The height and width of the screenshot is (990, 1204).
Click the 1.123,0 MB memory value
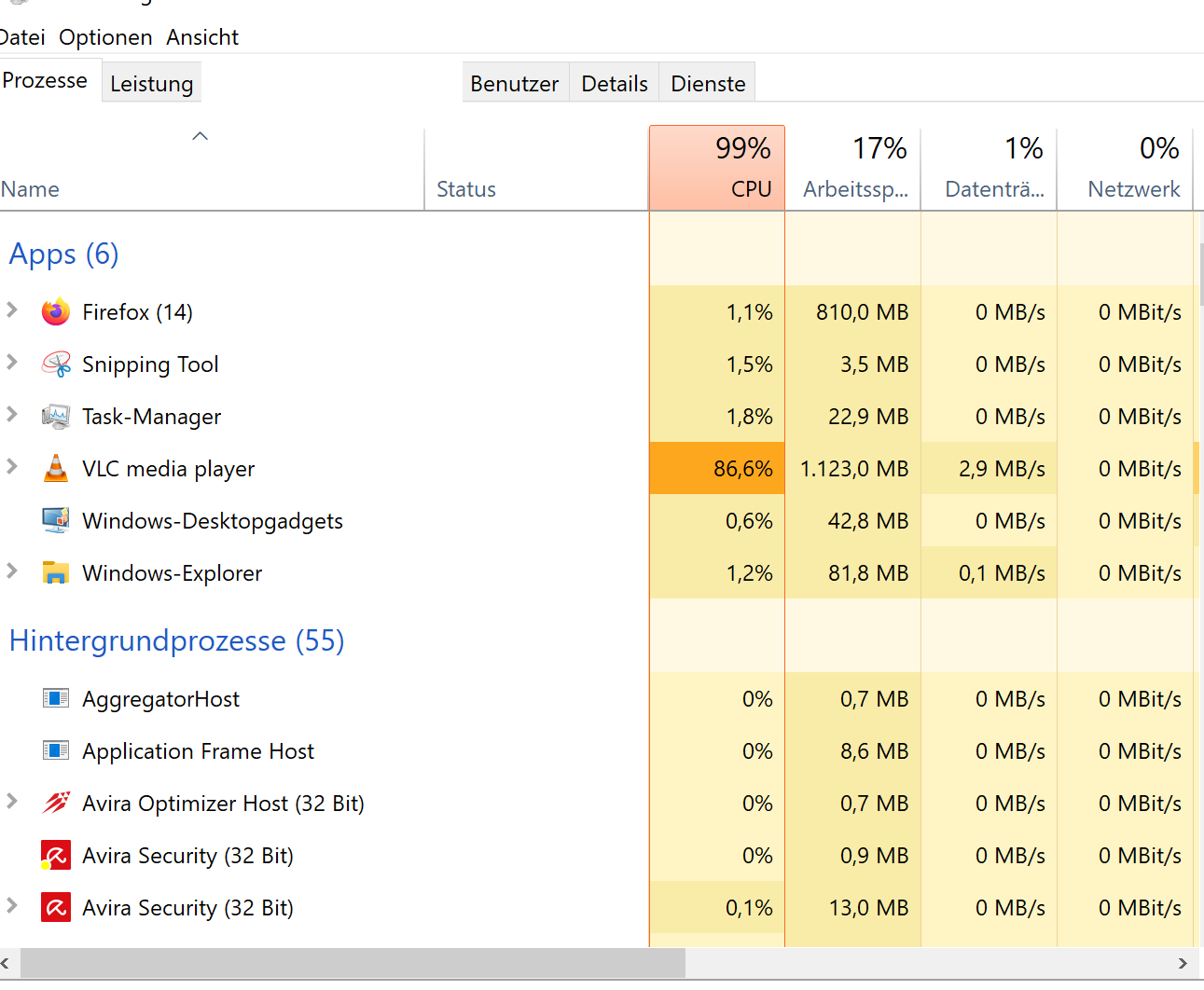(854, 469)
